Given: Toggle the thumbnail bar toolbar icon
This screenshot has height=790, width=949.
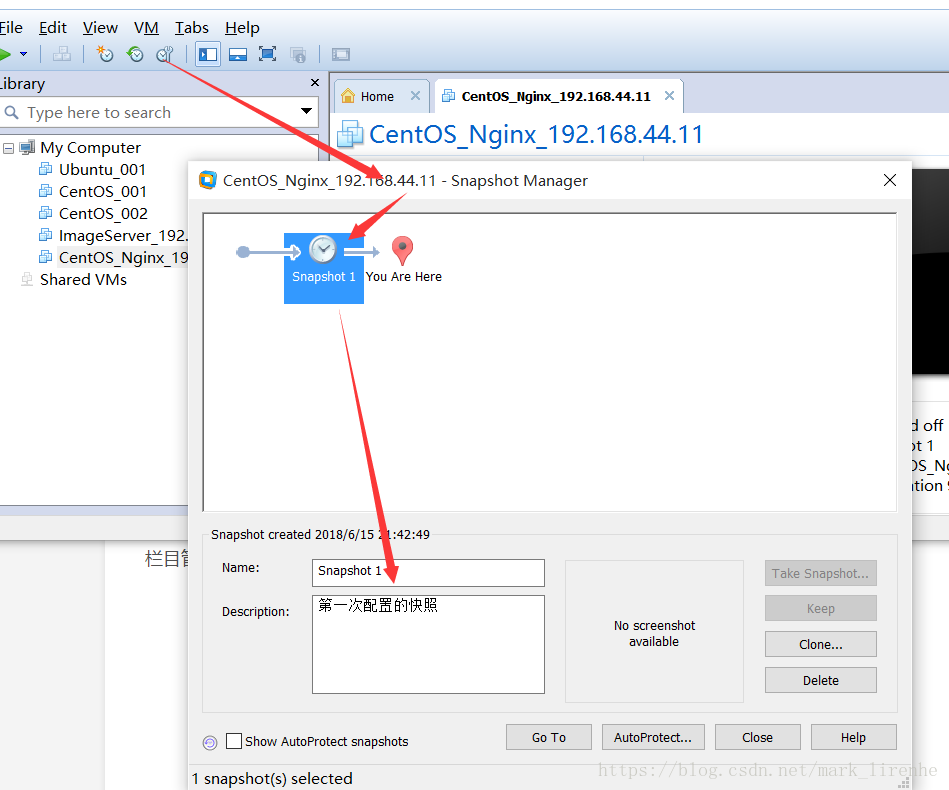Looking at the screenshot, I should point(238,54).
